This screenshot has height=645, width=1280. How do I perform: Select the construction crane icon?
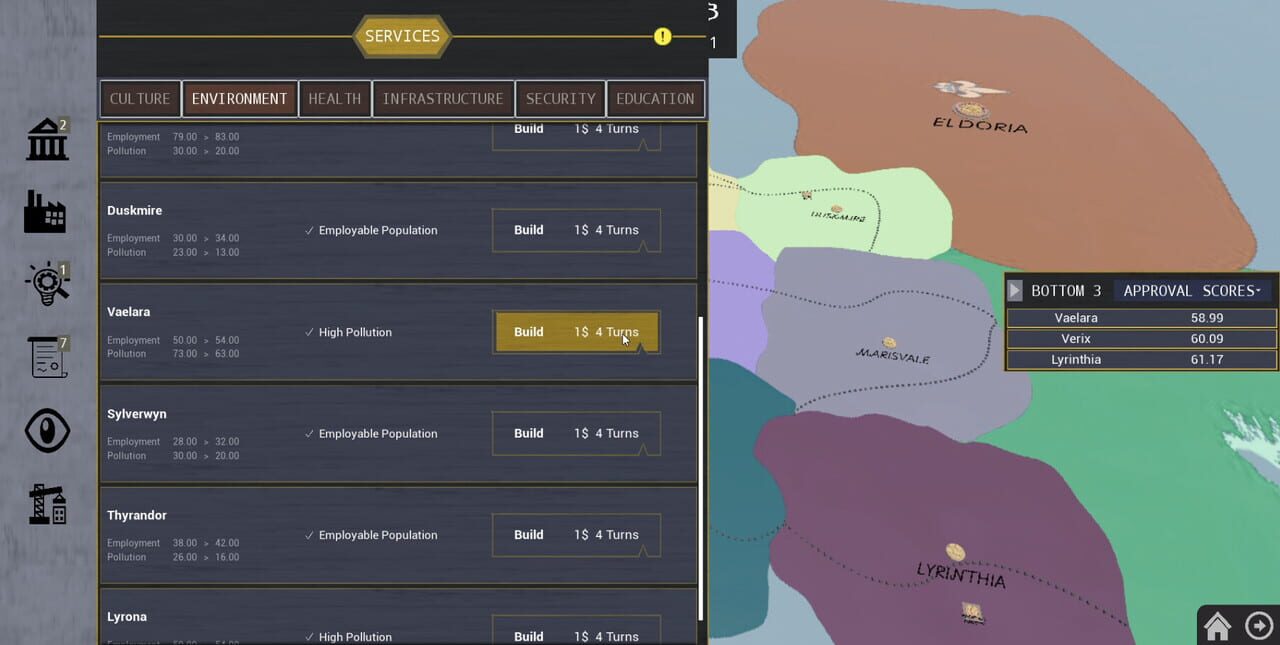pos(47,505)
